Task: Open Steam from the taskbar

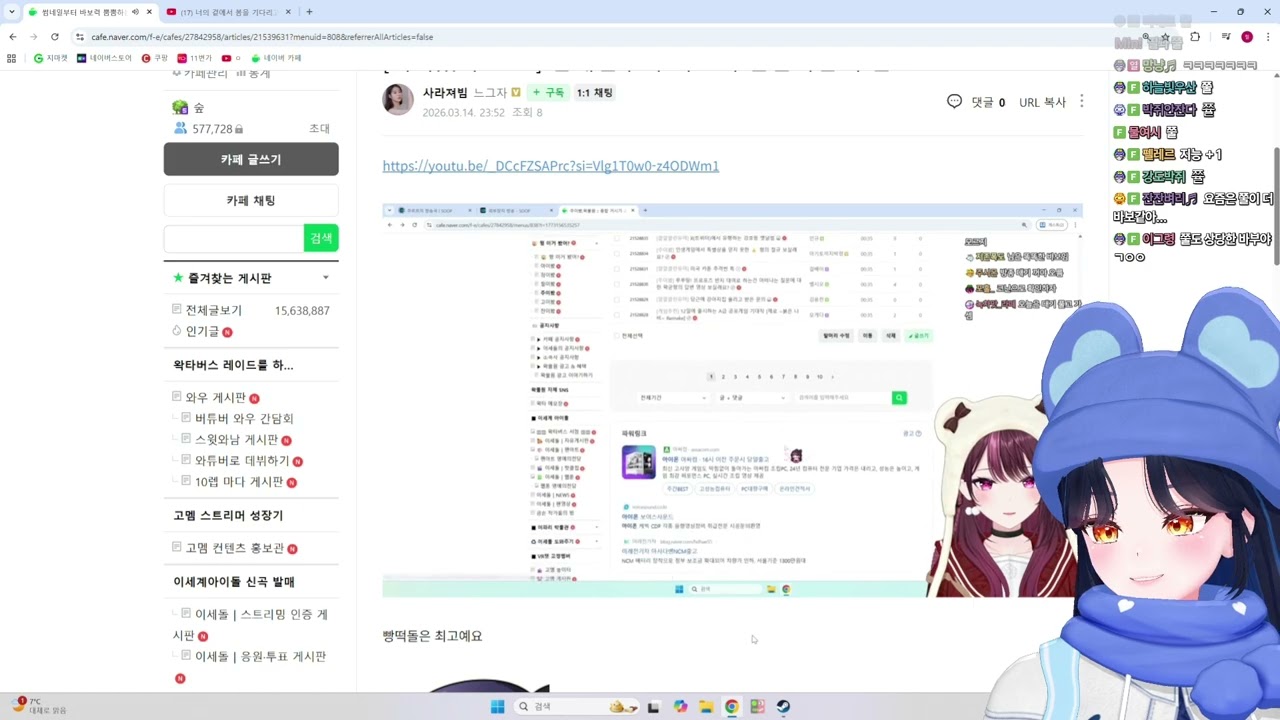Action: tap(784, 707)
